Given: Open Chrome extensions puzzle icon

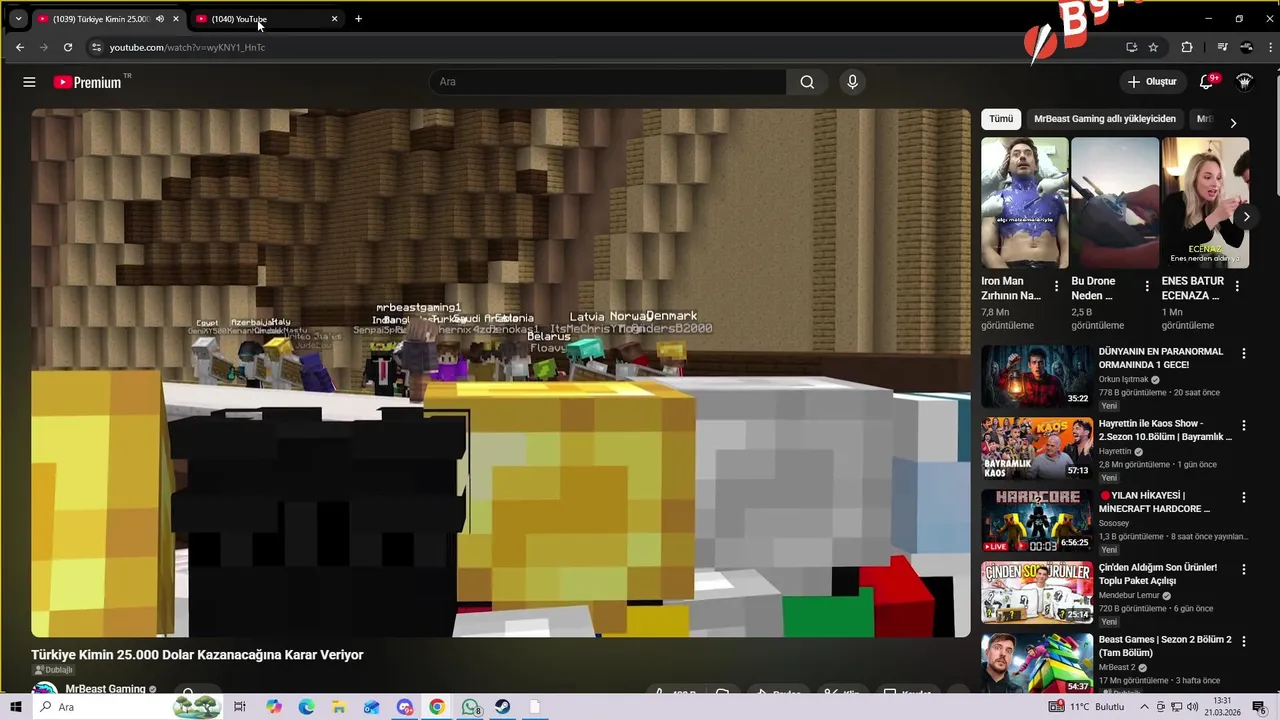Looking at the screenshot, I should (x=1187, y=47).
